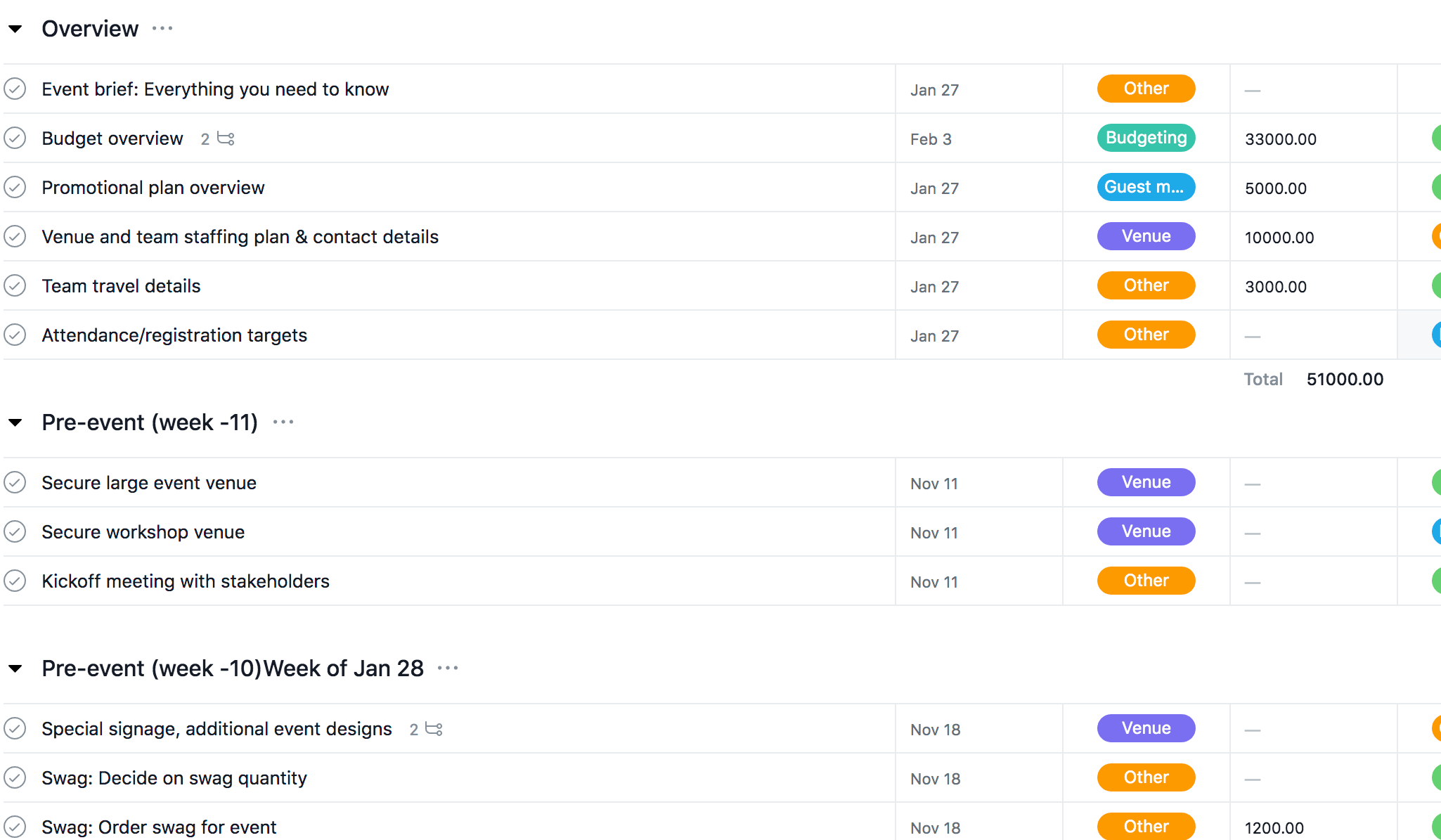Mark Team travel details complete

[x=15, y=286]
